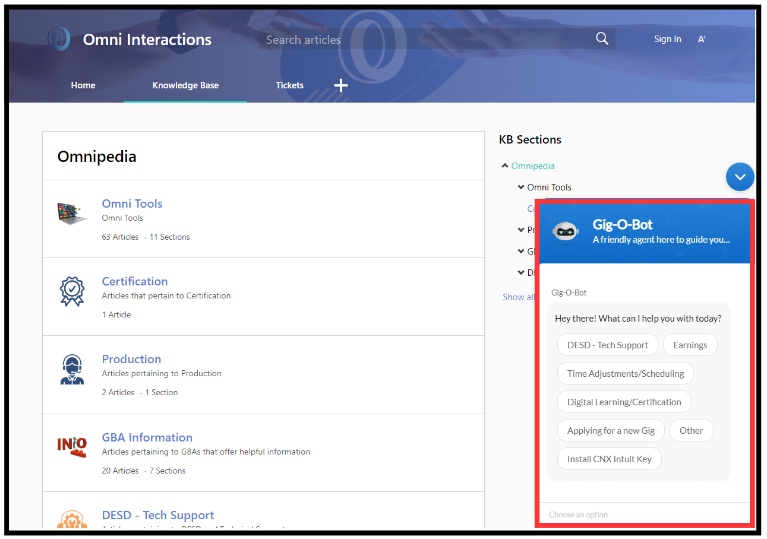Click the Gig-O-Bot robot avatar

[565, 230]
